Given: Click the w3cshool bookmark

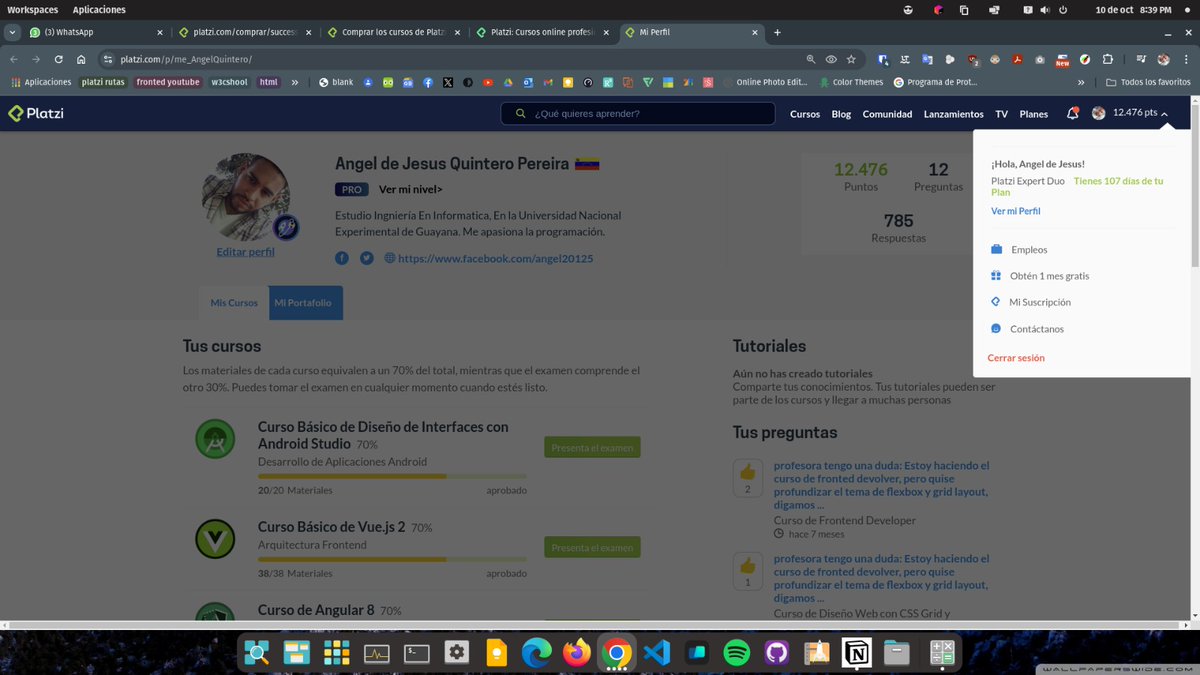Looking at the screenshot, I should click(230, 82).
